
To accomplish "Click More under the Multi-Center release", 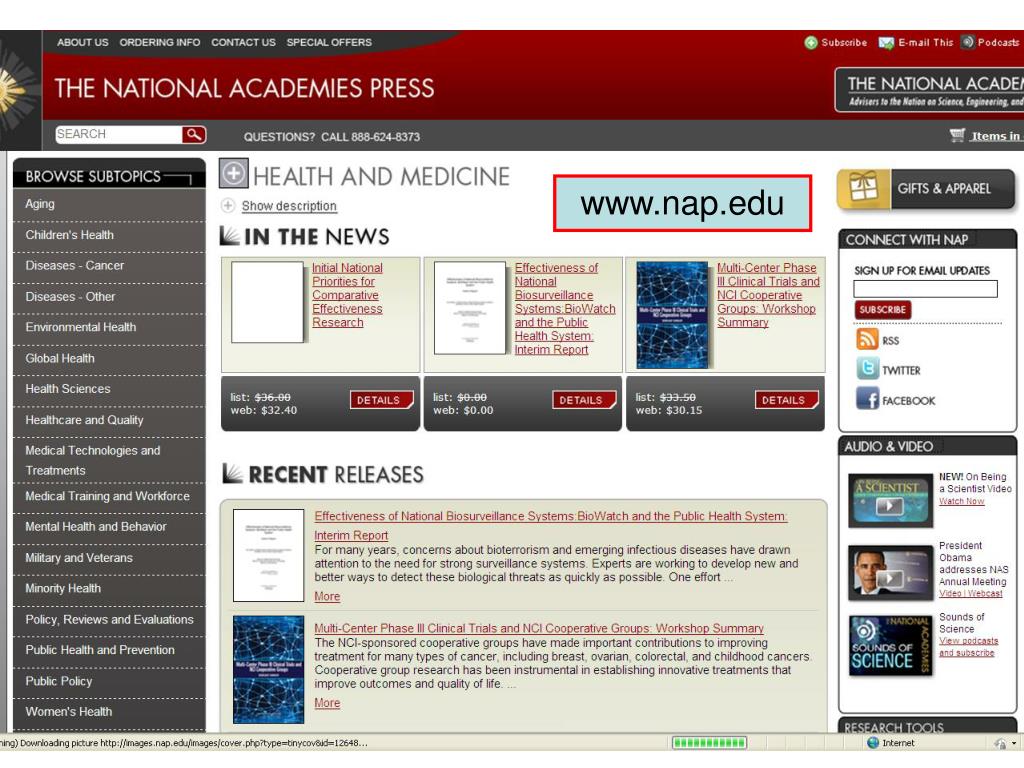I will (x=327, y=703).
